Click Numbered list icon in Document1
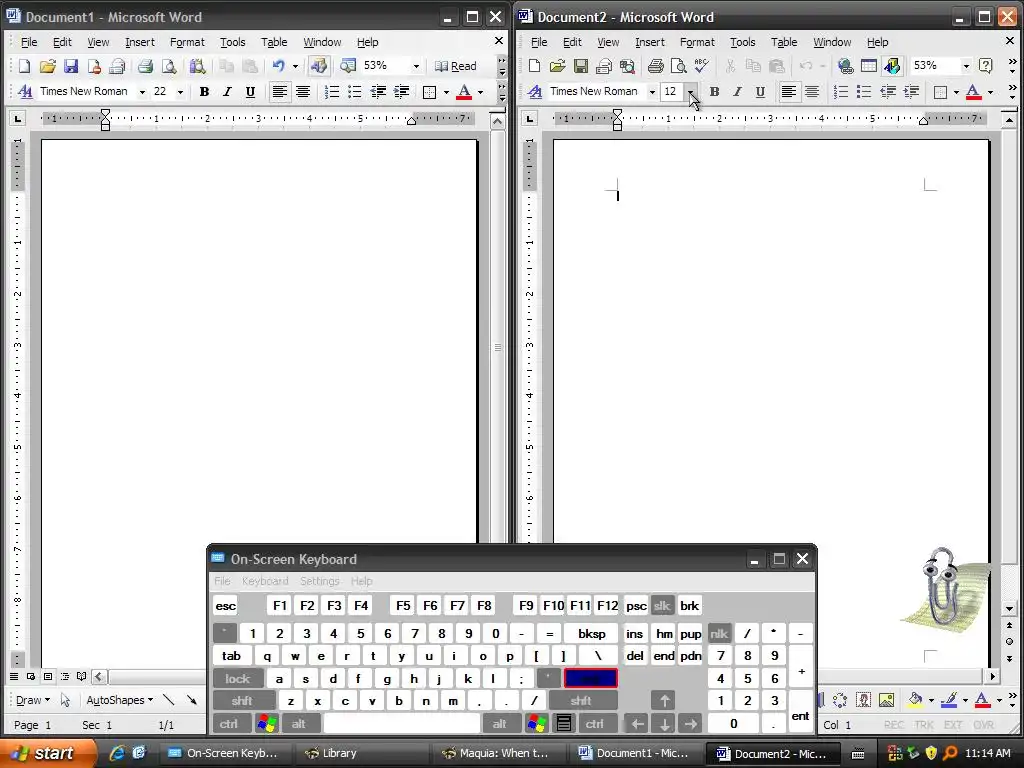The height and width of the screenshot is (768, 1024). coord(332,91)
